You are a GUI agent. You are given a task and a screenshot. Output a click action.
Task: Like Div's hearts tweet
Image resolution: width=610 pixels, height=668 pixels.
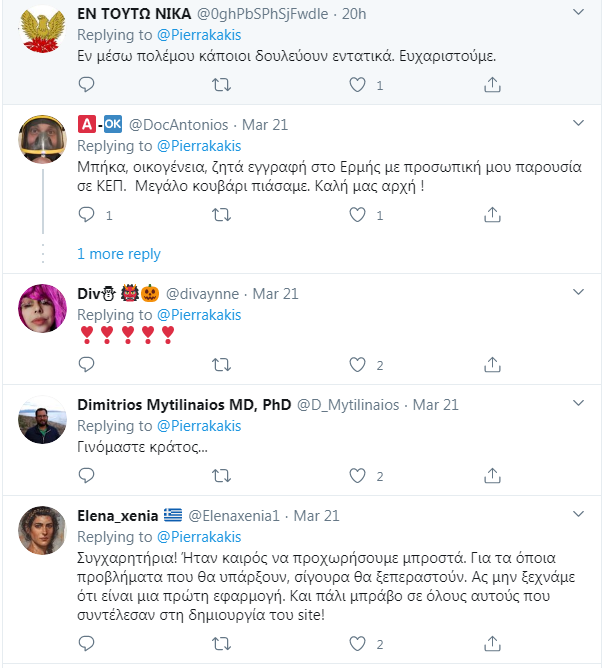pos(358,365)
